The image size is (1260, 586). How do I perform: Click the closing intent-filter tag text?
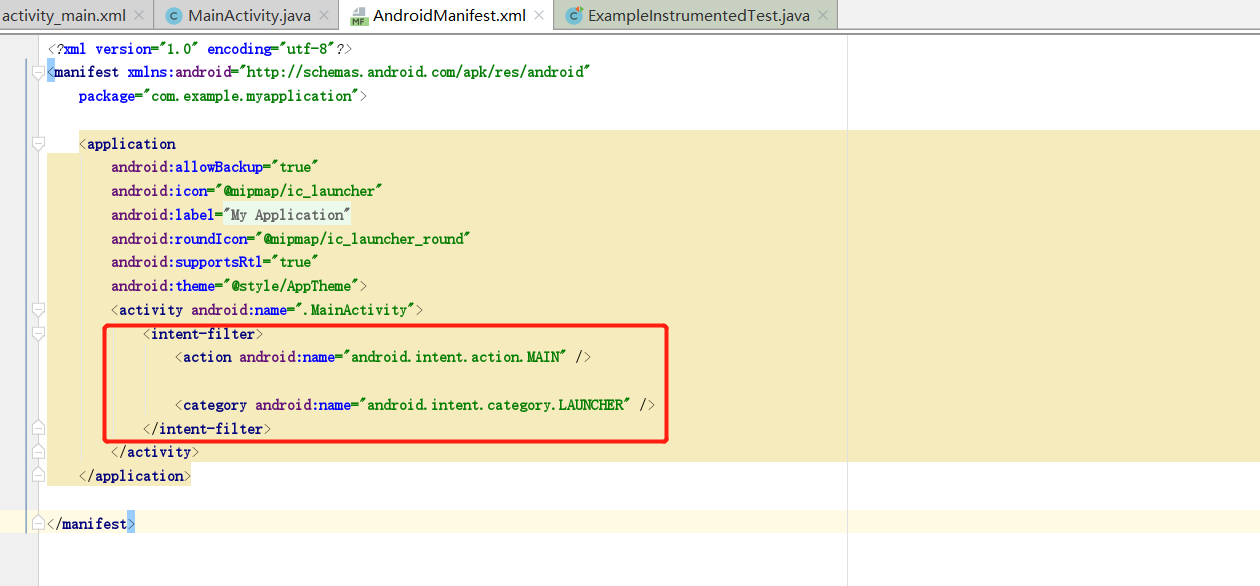[207, 429]
